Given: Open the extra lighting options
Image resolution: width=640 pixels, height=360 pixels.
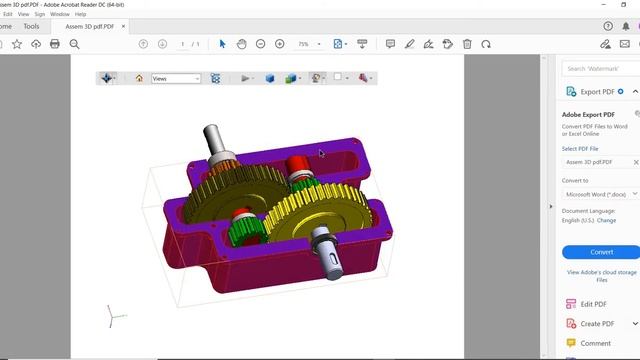Looking at the screenshot, I should (x=318, y=78).
